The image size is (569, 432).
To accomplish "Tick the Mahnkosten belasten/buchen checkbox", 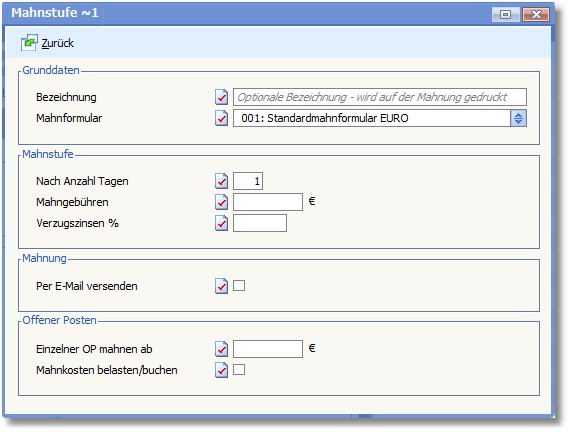I will click(239, 370).
